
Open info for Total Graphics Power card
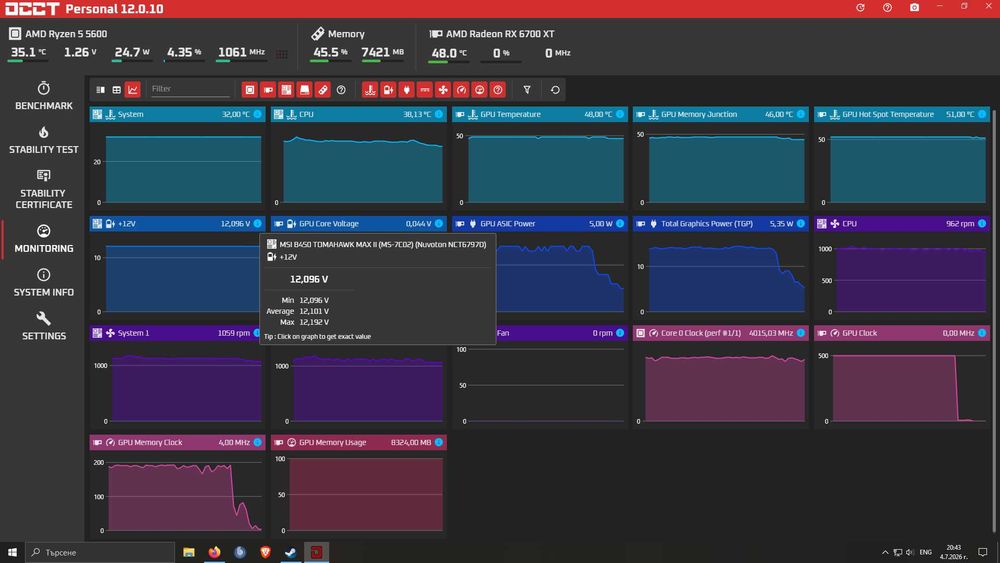tap(801, 224)
